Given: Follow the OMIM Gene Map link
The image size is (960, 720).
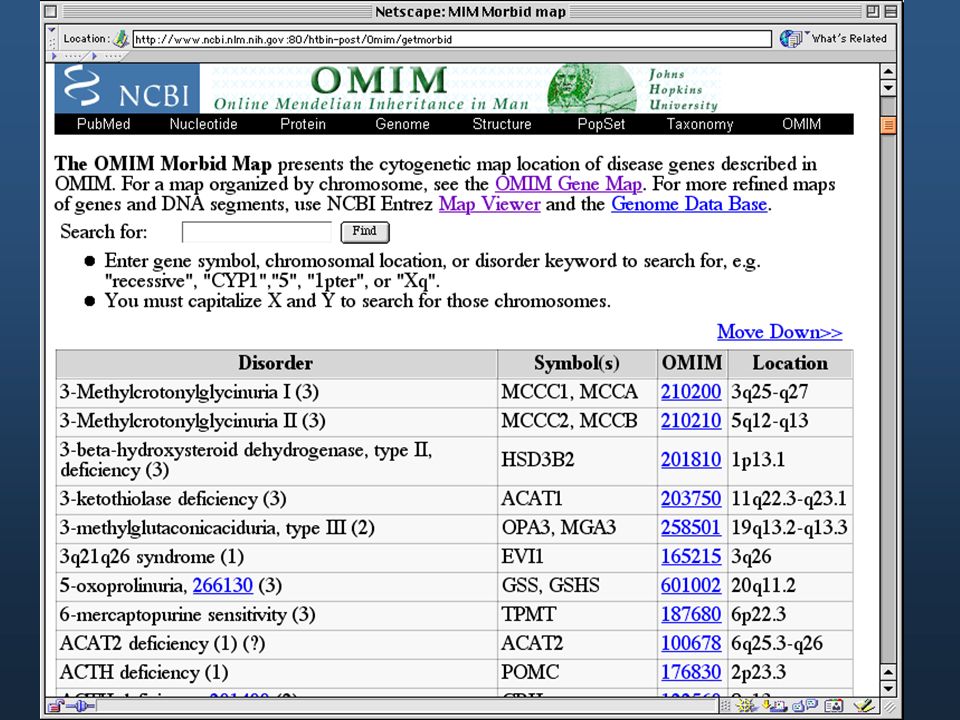Looking at the screenshot, I should pyautogui.click(x=568, y=184).
